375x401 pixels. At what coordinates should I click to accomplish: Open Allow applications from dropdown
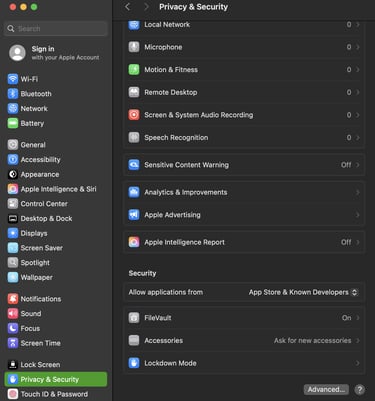pos(303,292)
